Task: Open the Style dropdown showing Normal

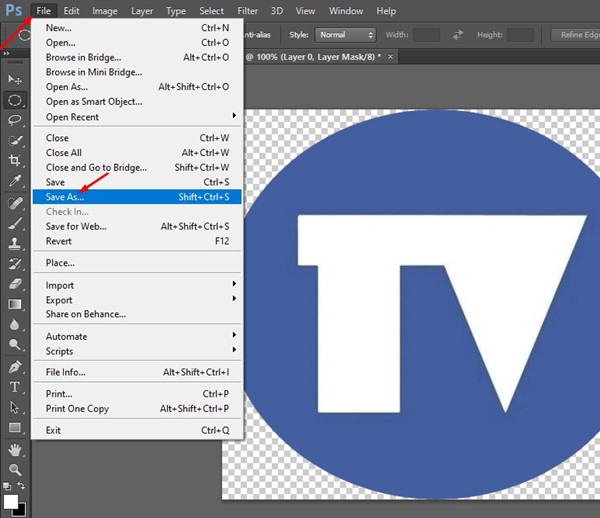Action: 346,35
